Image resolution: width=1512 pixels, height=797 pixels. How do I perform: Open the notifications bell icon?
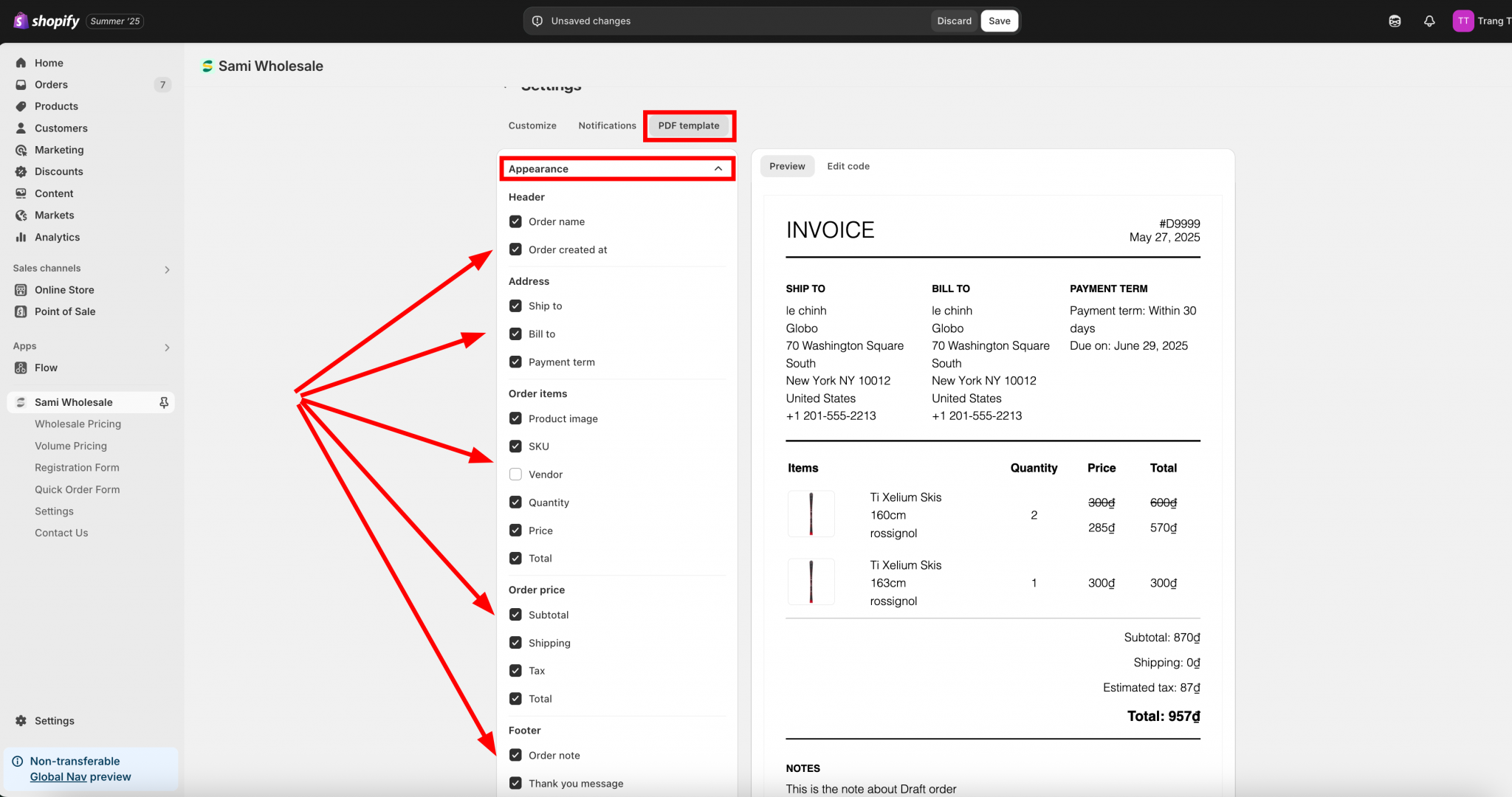[1429, 21]
